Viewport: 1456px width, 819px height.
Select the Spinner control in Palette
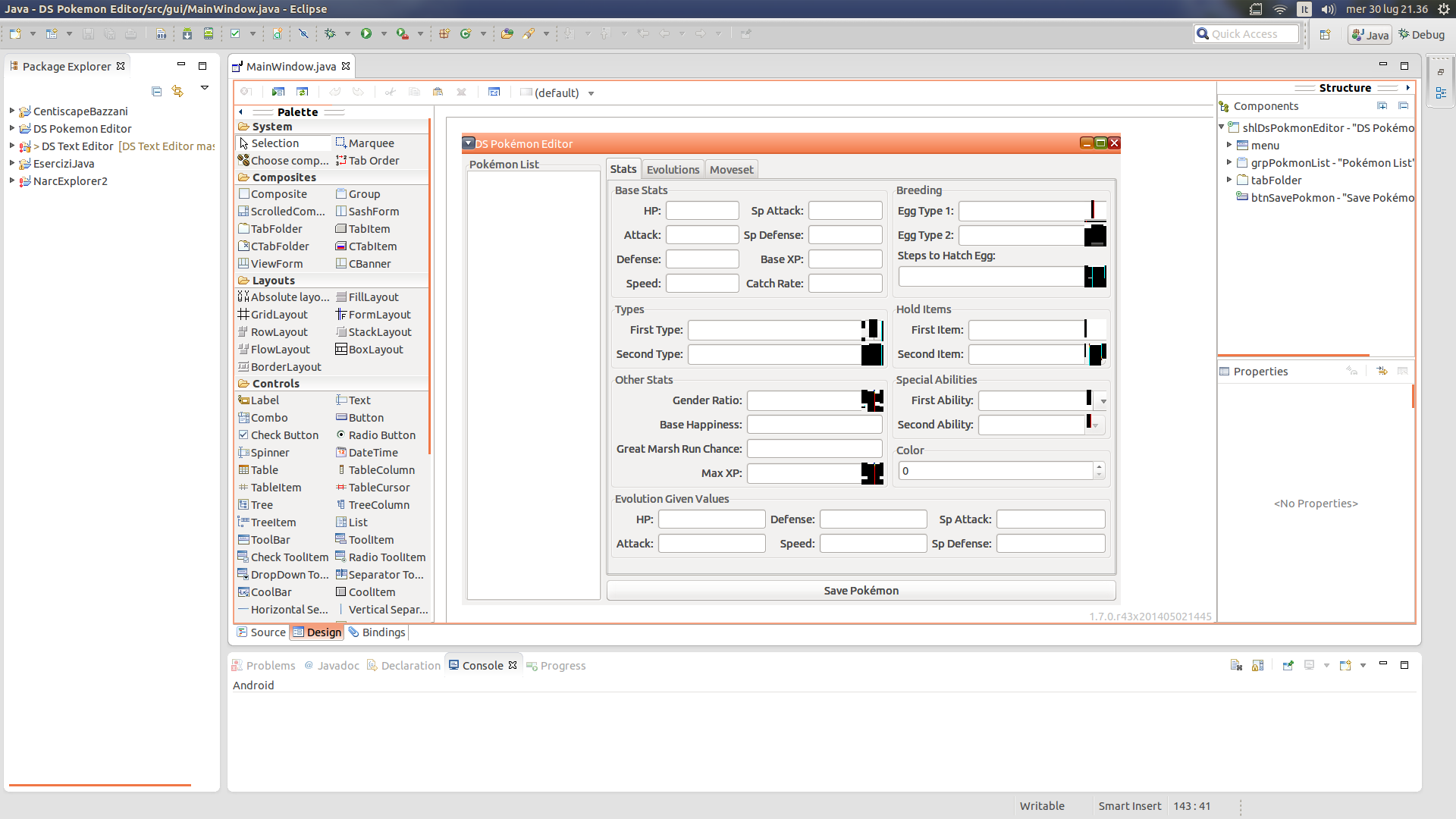[x=264, y=453]
